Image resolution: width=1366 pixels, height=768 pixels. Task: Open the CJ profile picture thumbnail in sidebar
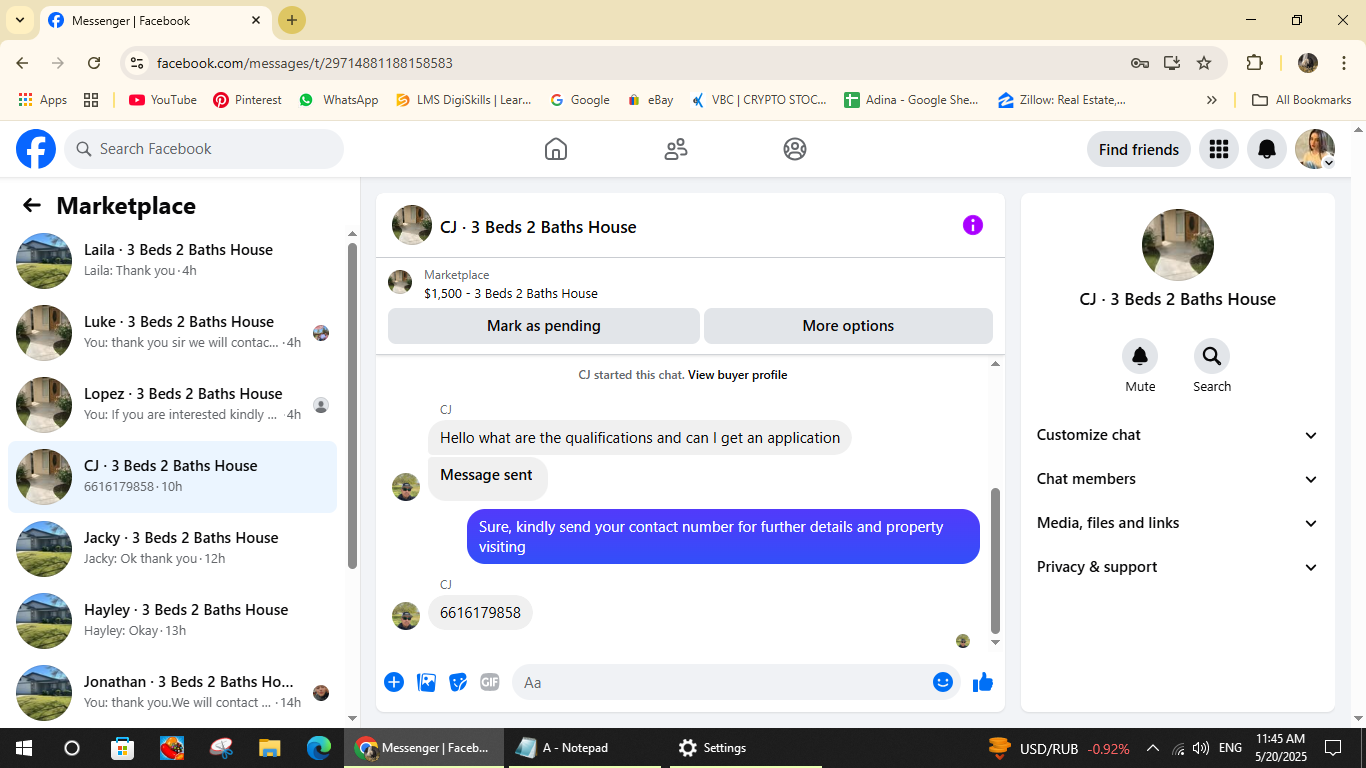click(1178, 245)
